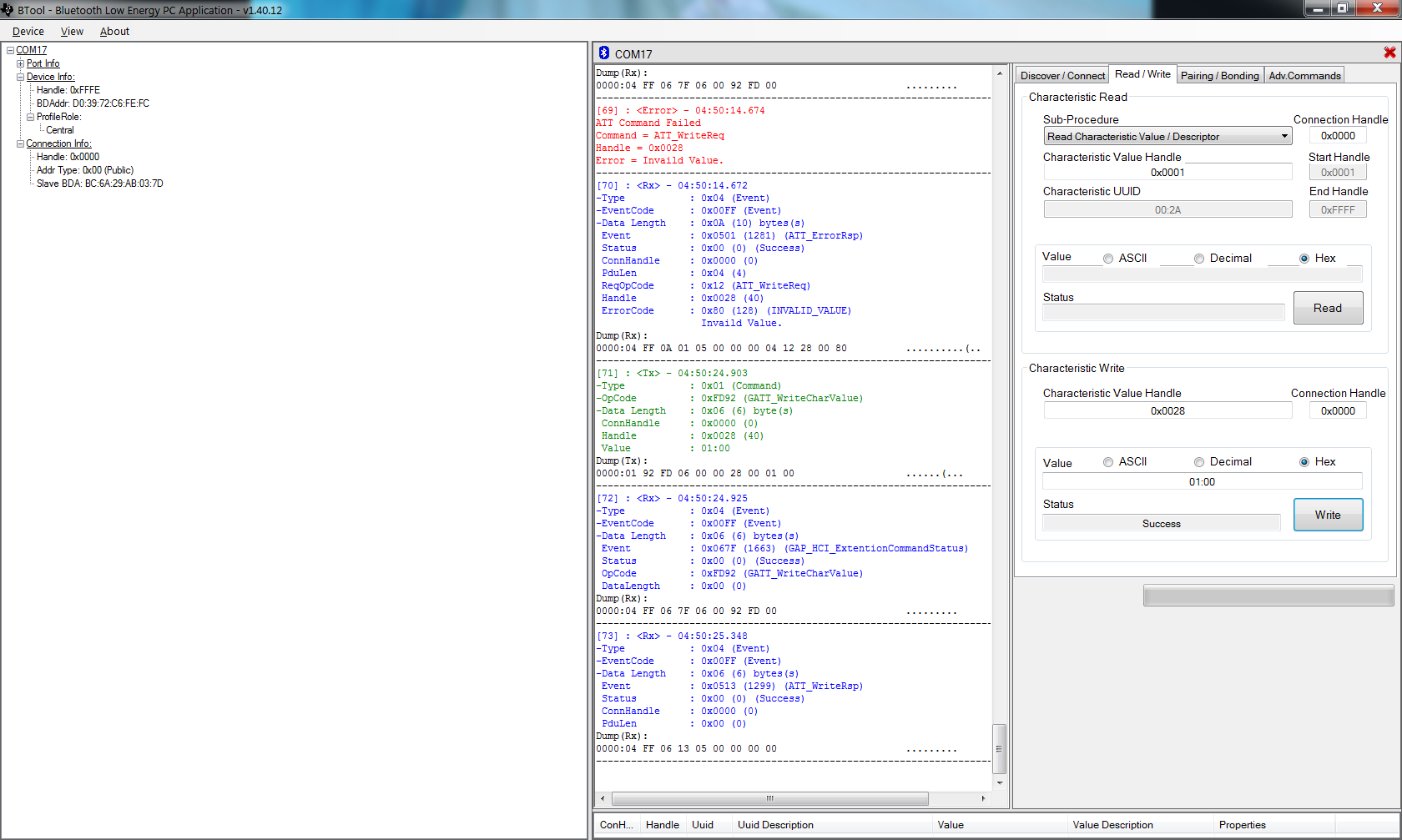Select the COM17 tree item

(x=31, y=50)
